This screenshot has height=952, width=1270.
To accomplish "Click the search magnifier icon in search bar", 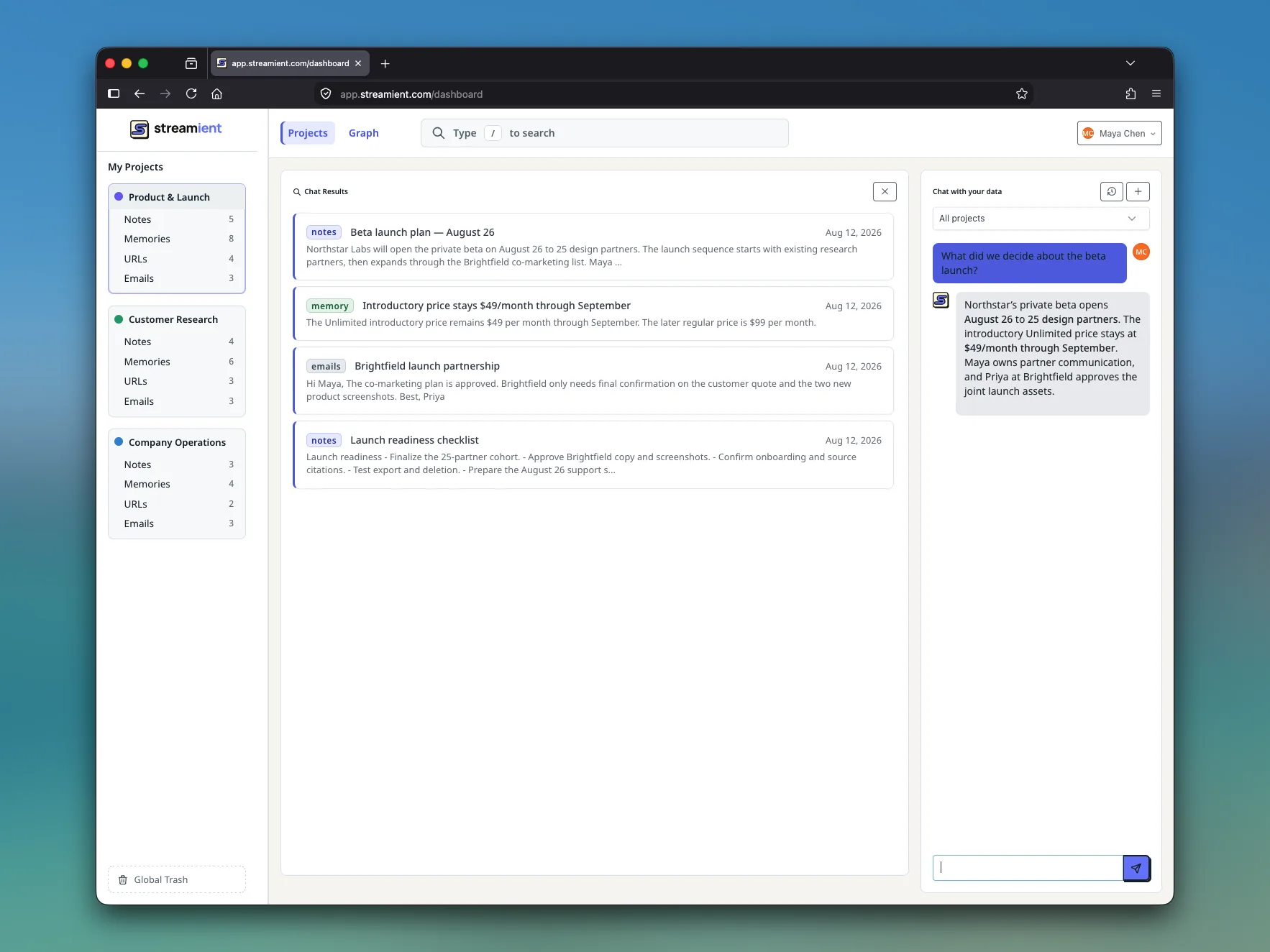I will point(438,133).
